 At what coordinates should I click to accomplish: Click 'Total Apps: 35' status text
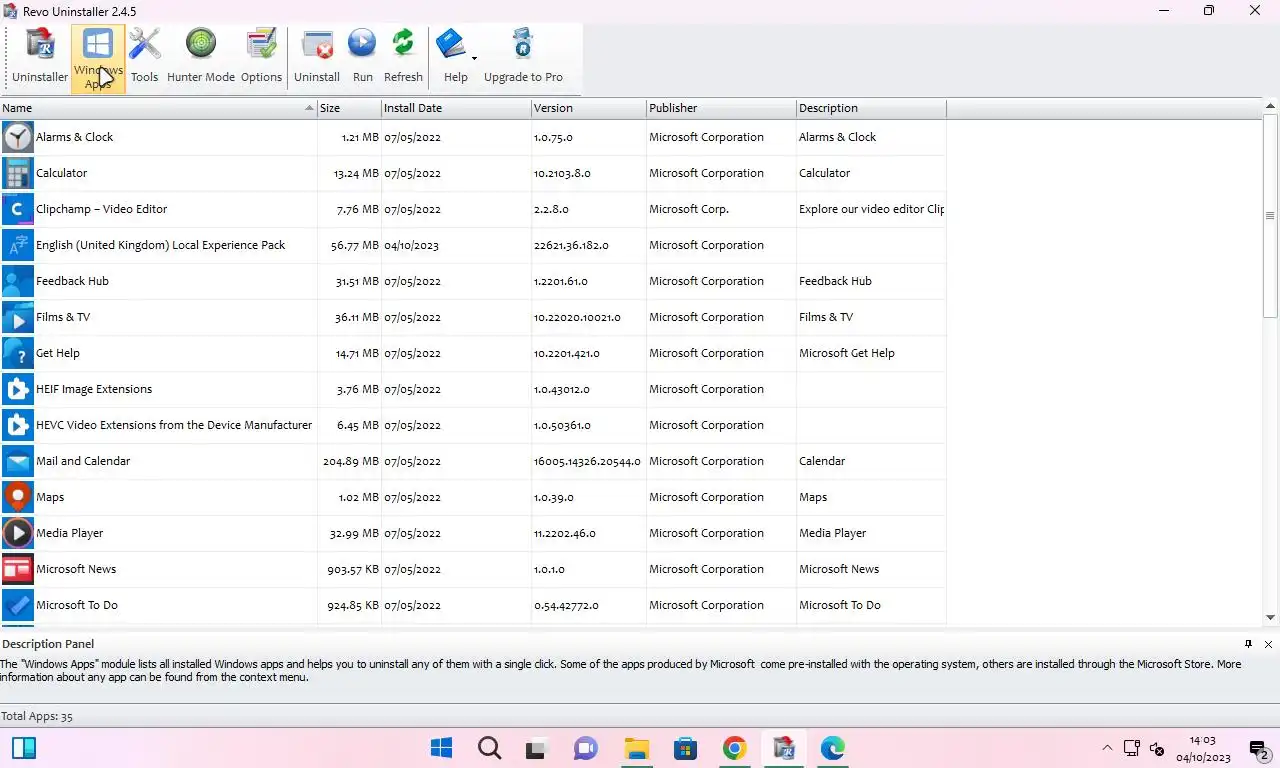(37, 716)
